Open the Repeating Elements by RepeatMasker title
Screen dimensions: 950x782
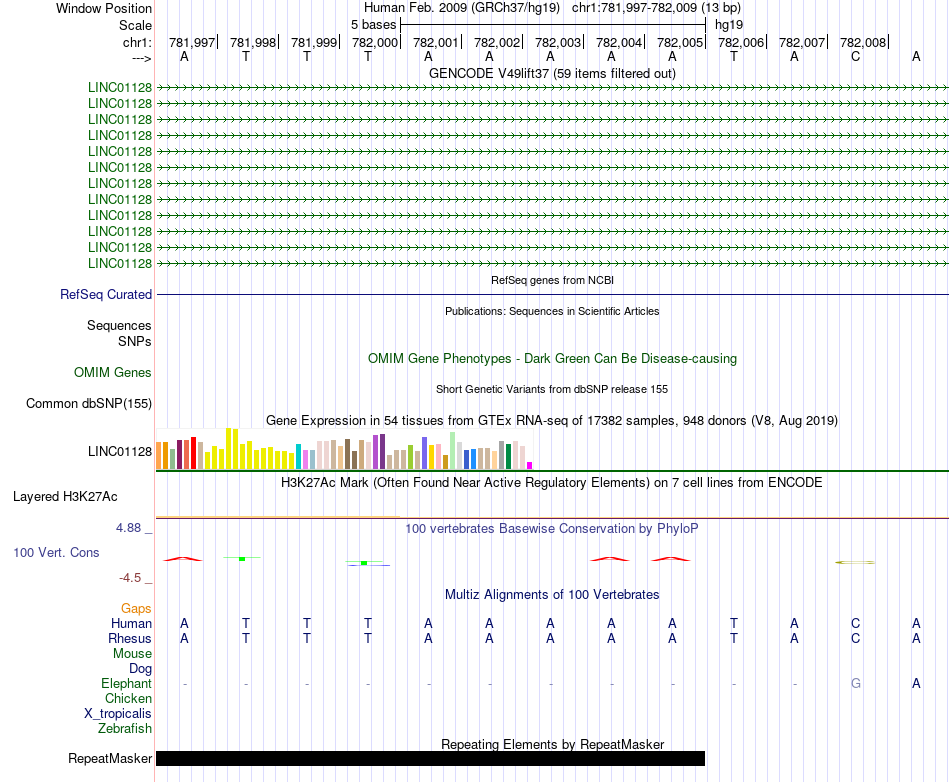click(x=553, y=744)
